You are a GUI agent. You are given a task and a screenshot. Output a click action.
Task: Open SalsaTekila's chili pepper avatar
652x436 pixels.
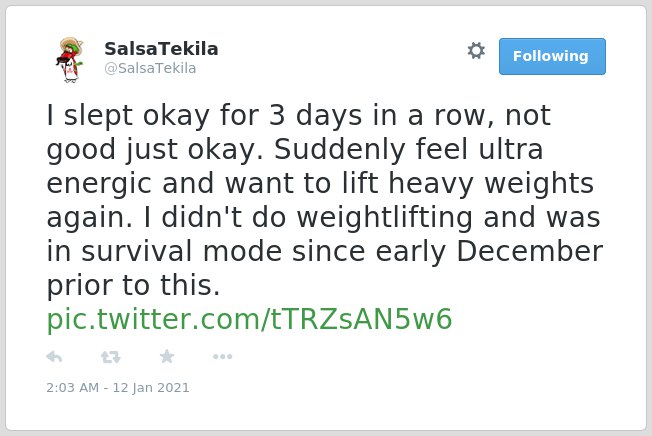[x=70, y=60]
